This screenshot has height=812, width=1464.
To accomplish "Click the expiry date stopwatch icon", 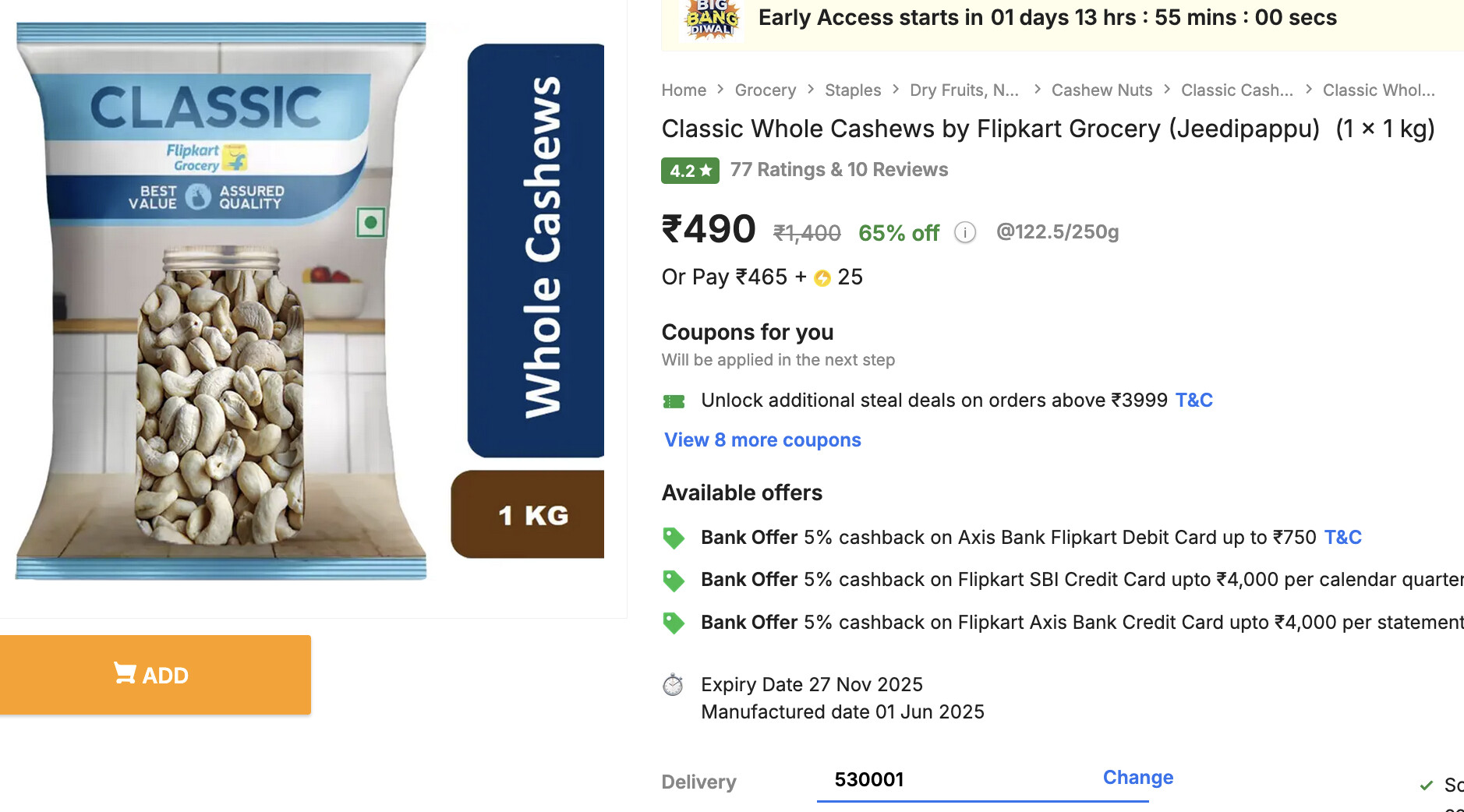I will tap(673, 685).
